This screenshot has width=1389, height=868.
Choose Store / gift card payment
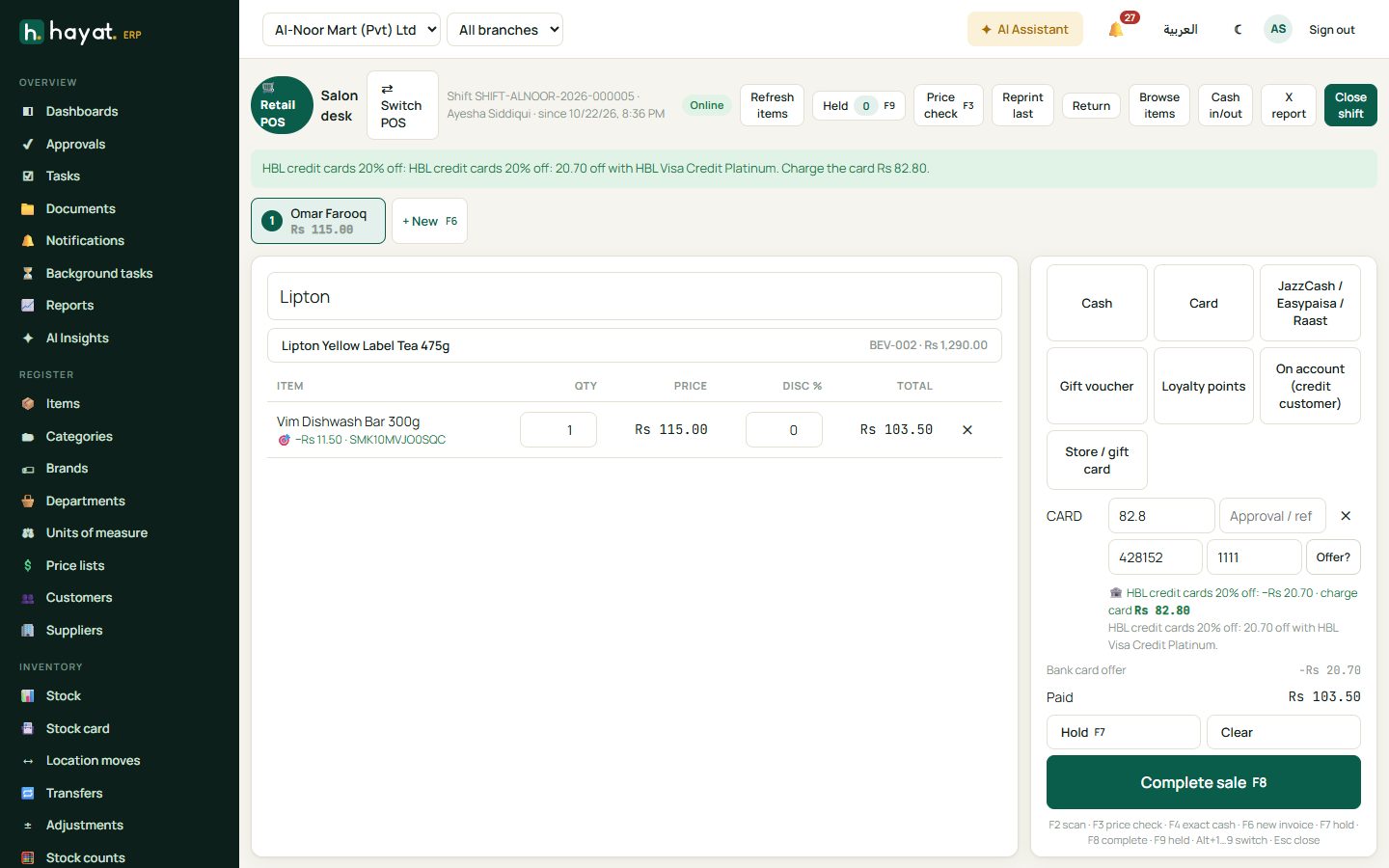coord(1097,460)
